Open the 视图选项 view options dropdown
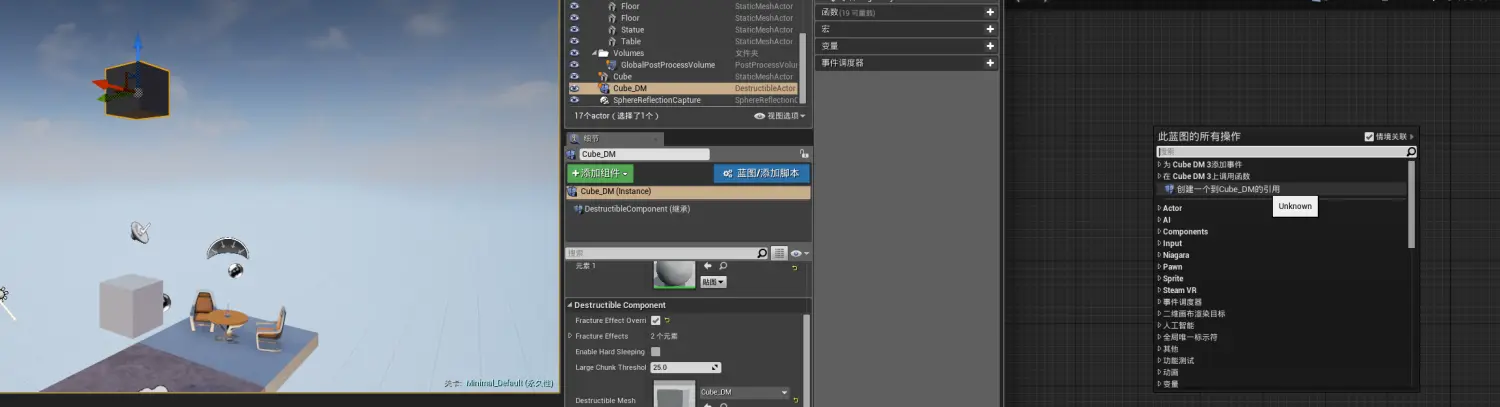Image resolution: width=1500 pixels, height=407 pixels. 779,116
